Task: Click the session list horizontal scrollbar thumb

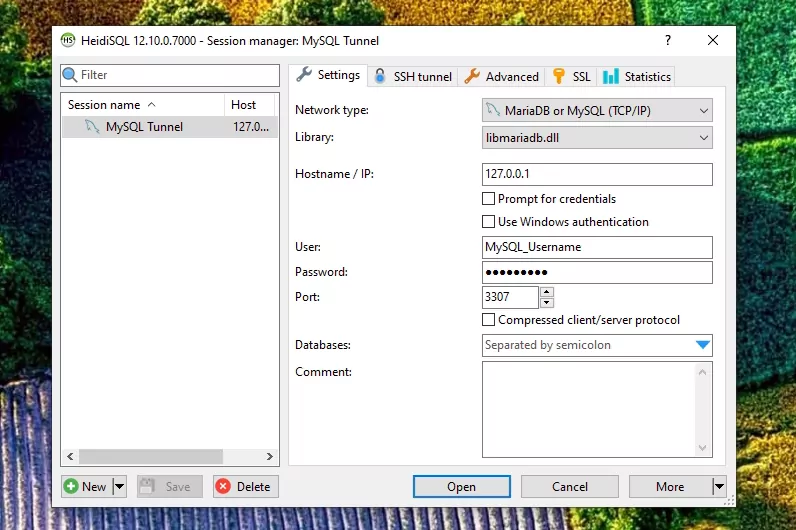Action: coord(151,456)
